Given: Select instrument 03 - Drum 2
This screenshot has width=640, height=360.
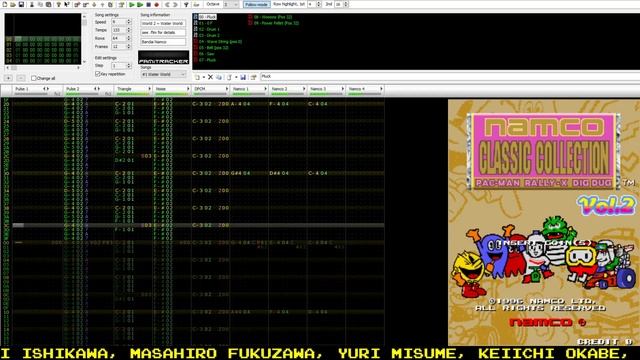Looking at the screenshot, I should point(209,36).
